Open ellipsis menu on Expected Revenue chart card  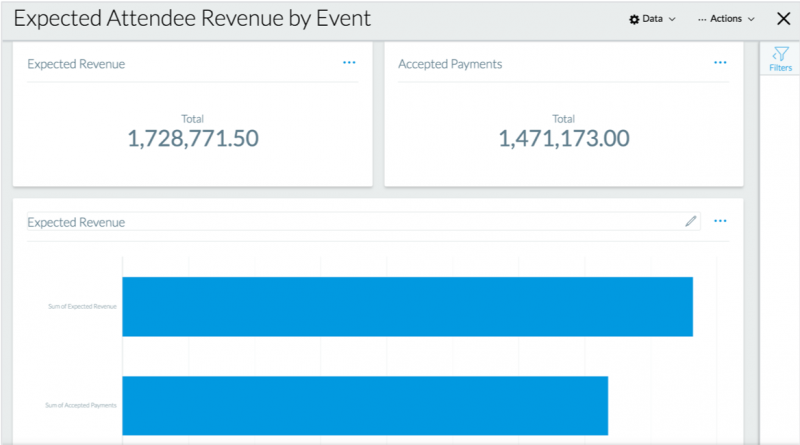click(x=720, y=222)
